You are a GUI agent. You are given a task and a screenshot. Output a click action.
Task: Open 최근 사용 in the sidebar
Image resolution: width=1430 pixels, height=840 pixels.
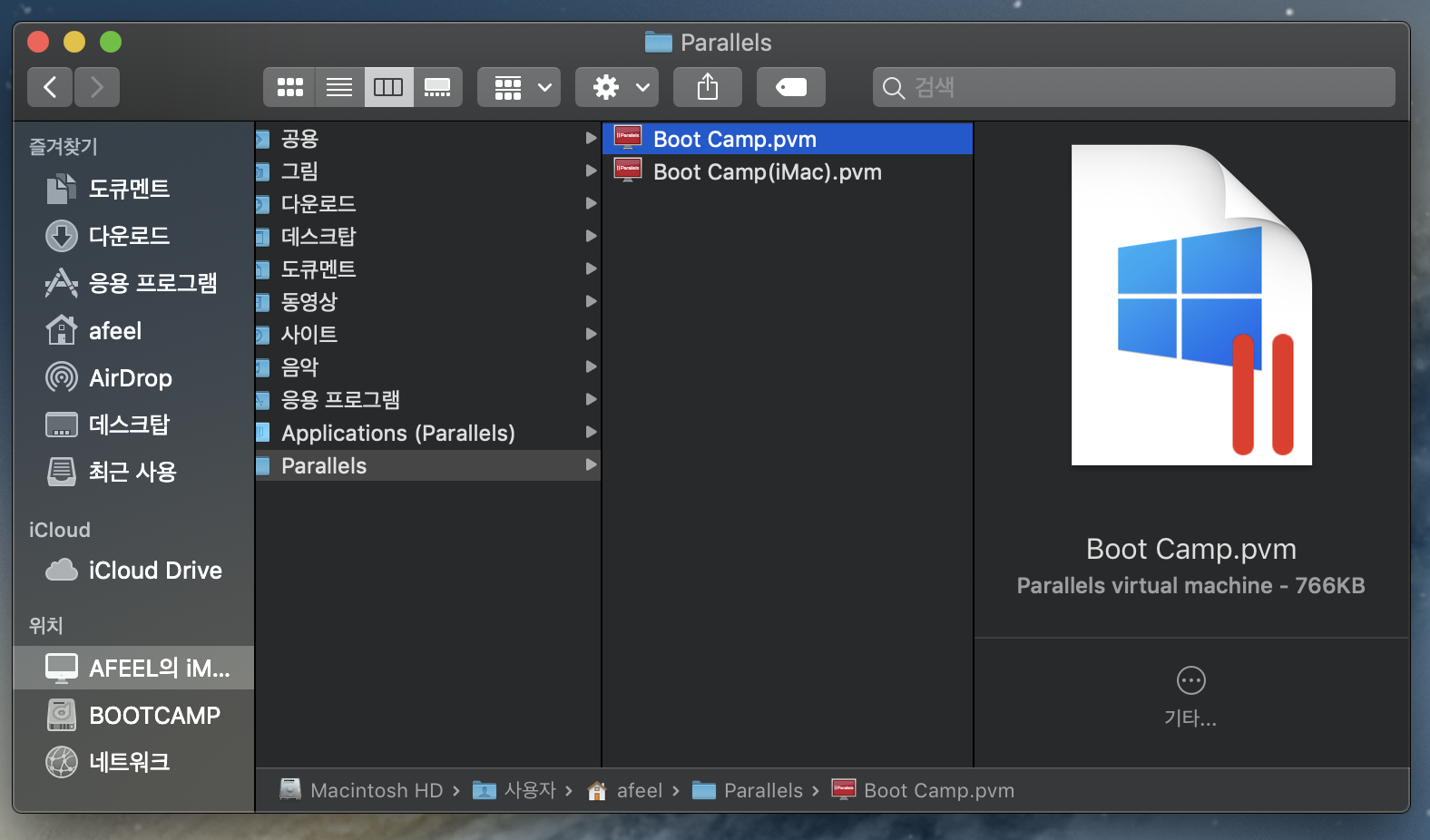pyautogui.click(x=133, y=472)
